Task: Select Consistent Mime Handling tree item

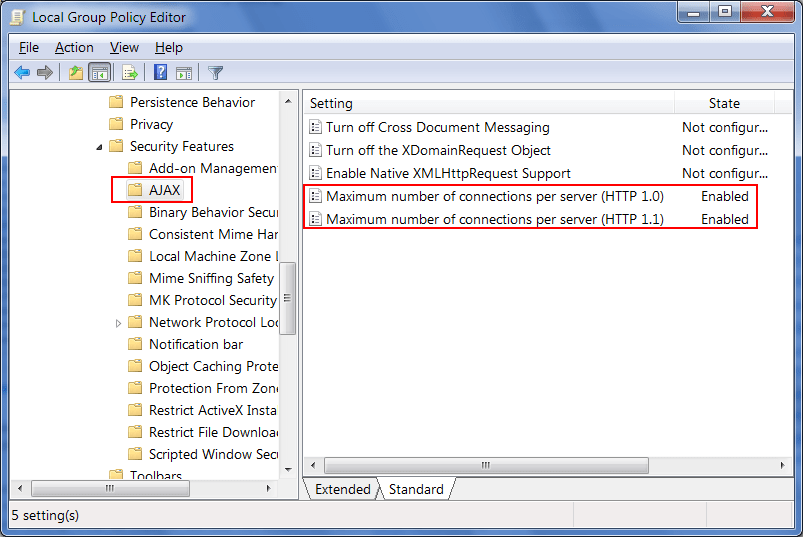Action: coord(213,234)
